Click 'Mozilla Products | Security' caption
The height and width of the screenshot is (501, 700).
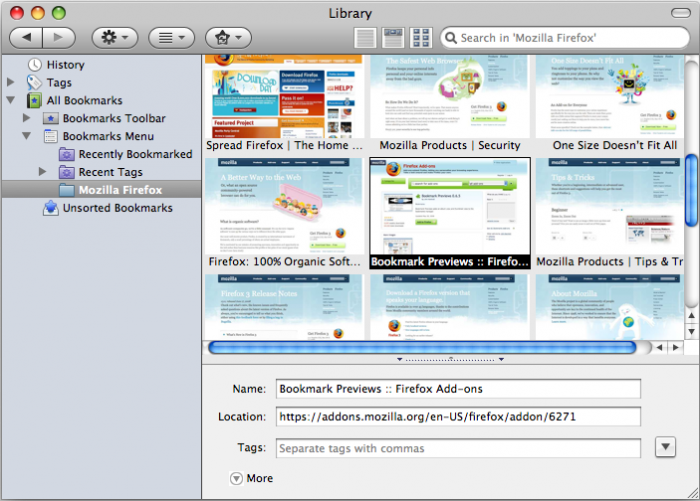[x=450, y=146]
